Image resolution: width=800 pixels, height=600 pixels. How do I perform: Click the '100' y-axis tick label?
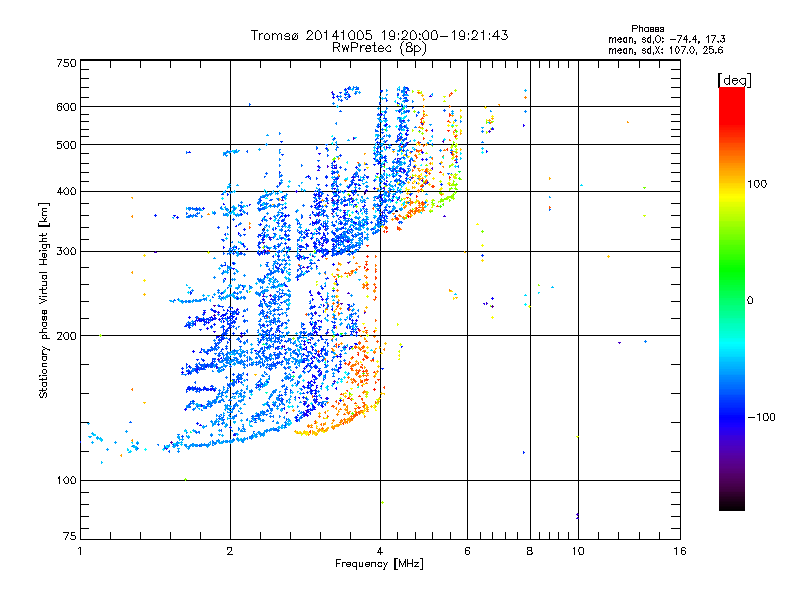click(66, 481)
